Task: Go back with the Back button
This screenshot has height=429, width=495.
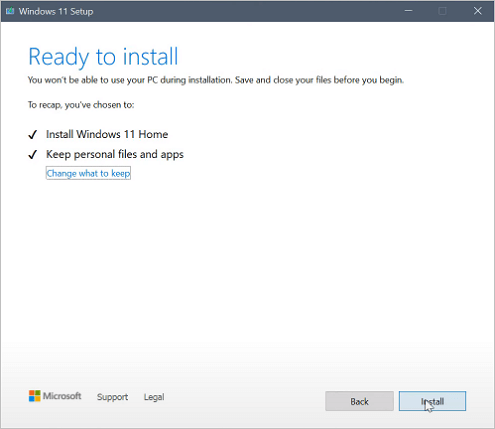Action: coord(359,401)
